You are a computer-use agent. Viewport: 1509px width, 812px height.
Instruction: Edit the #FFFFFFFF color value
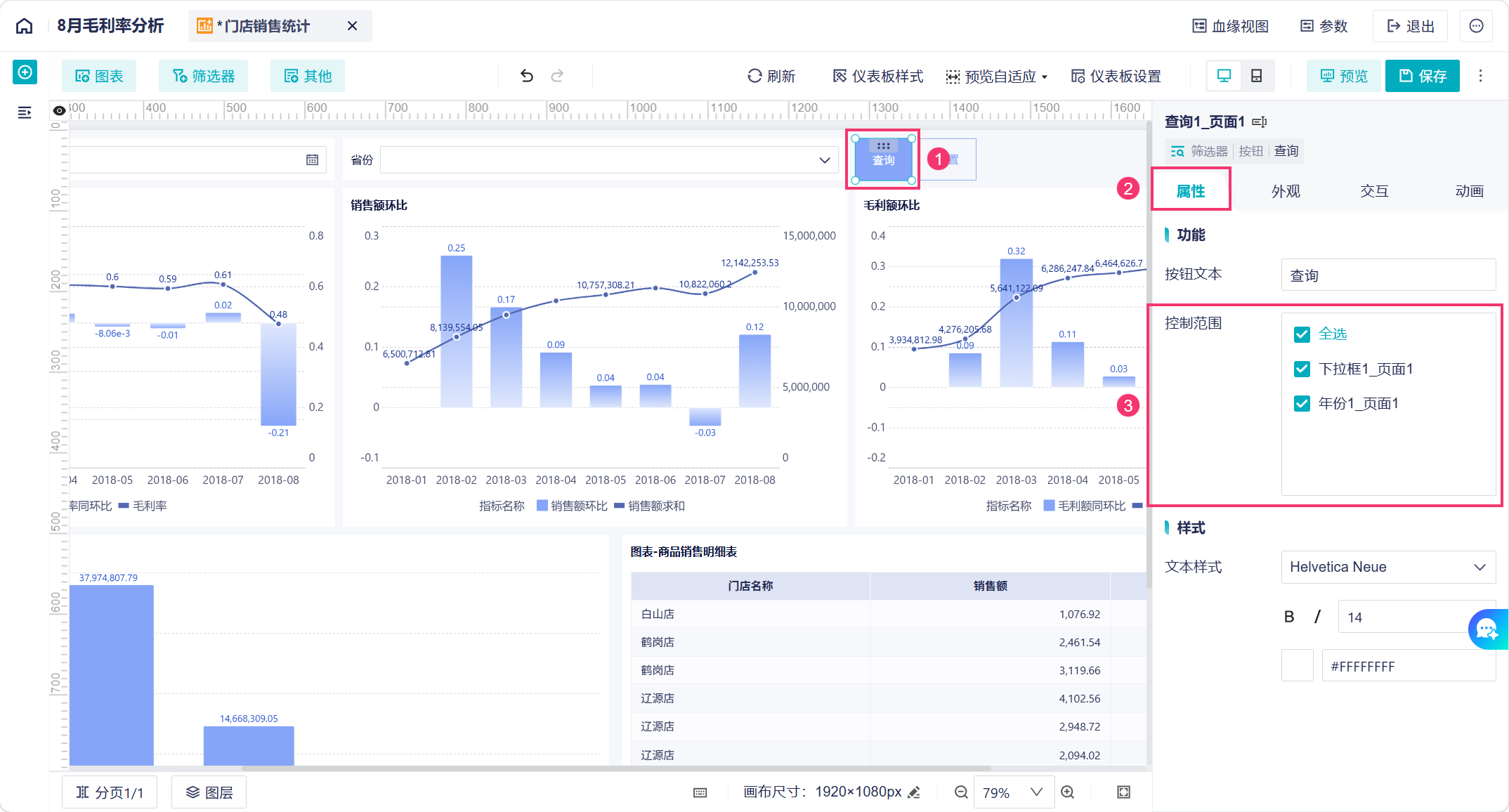tap(1409, 665)
